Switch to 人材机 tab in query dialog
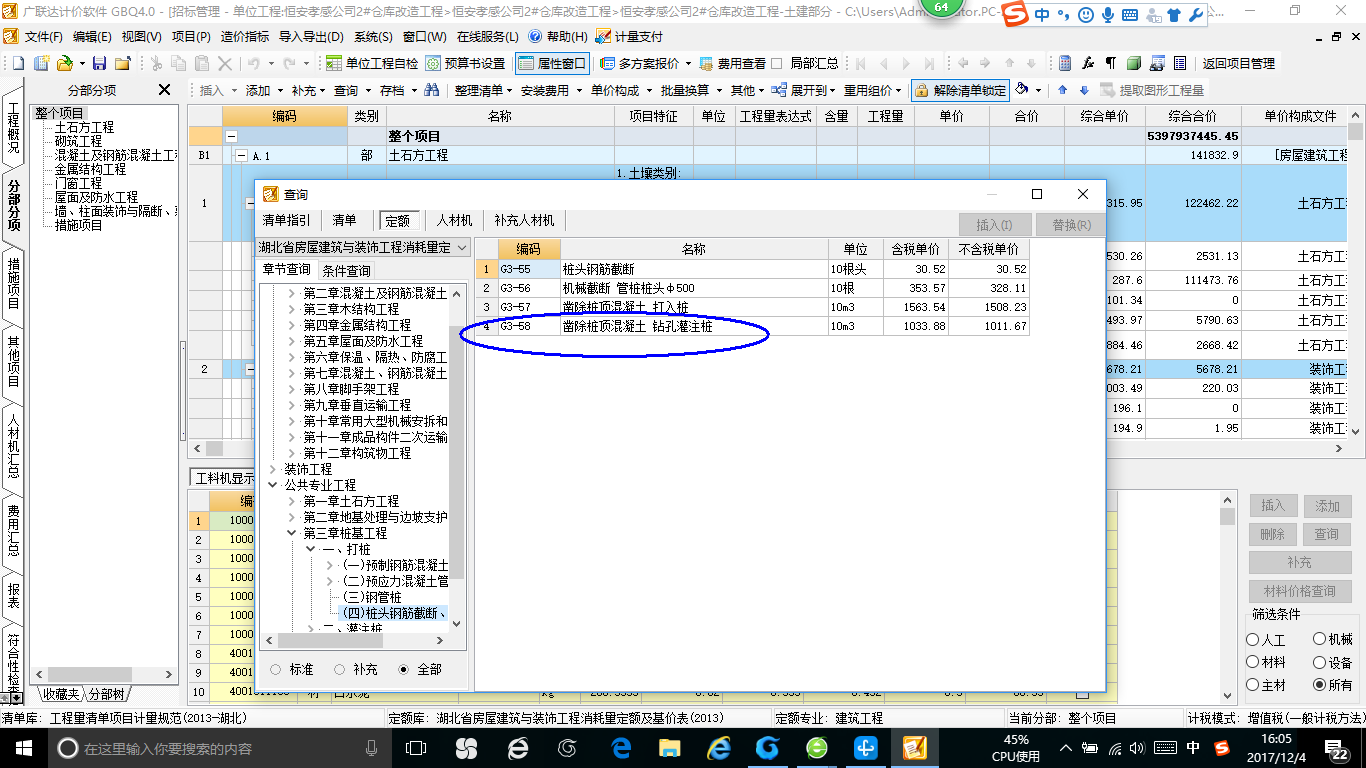 point(455,220)
